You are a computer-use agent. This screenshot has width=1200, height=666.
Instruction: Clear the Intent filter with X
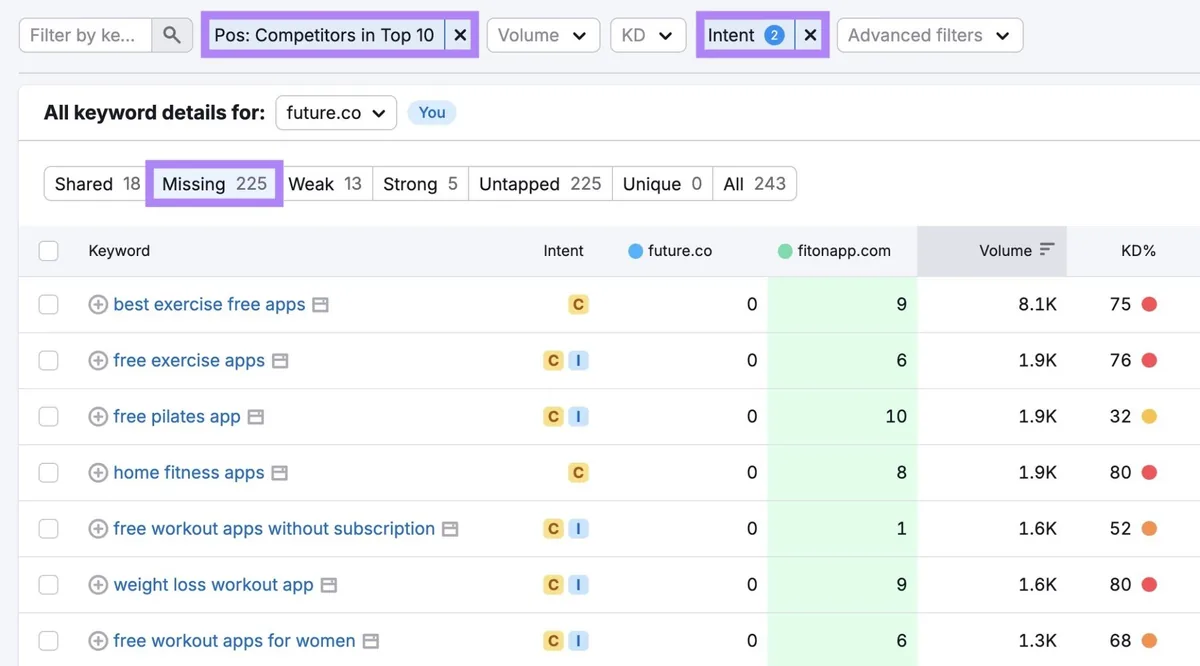(810, 35)
